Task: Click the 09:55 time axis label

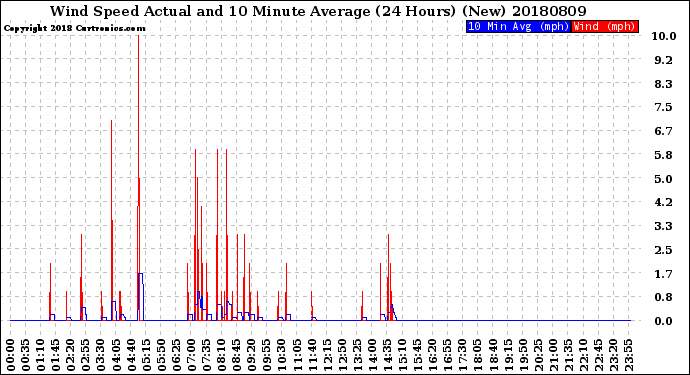Action: 267,355
